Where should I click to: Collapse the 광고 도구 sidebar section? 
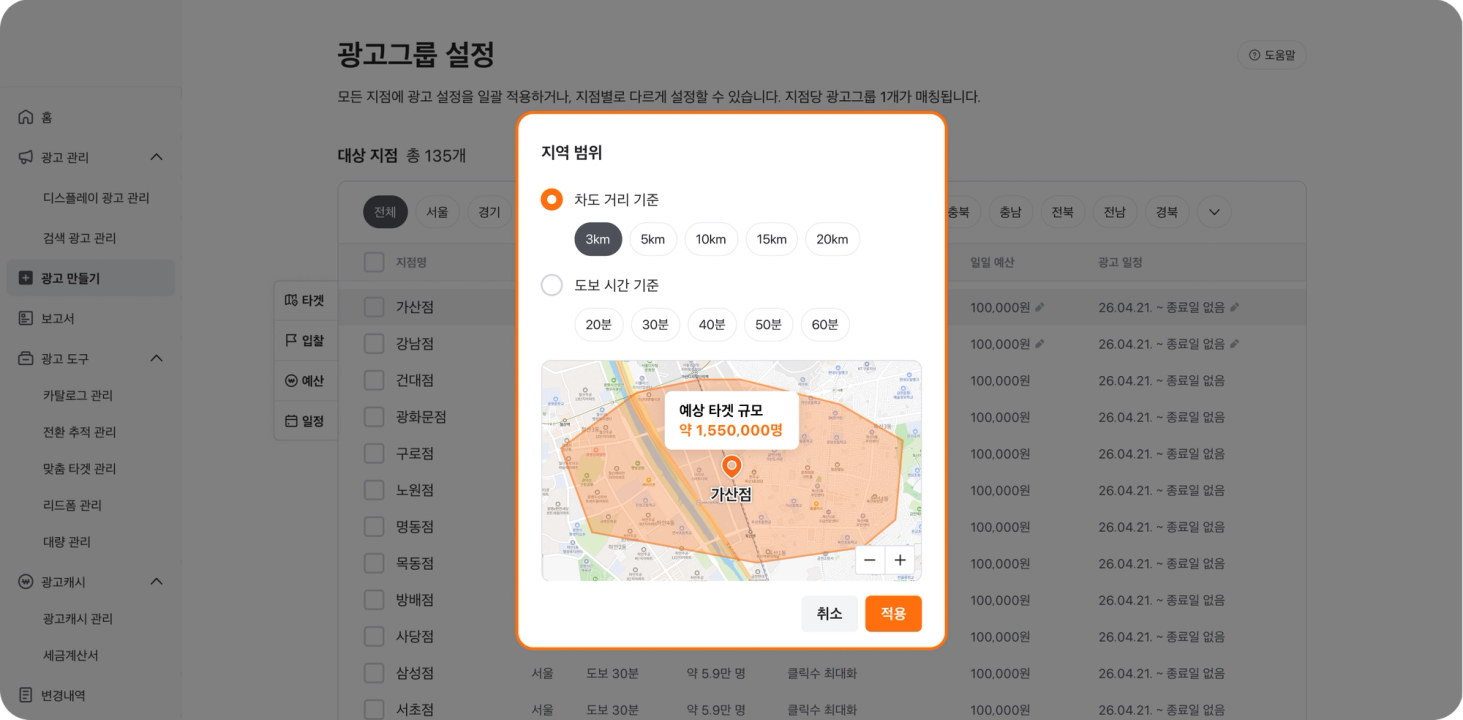[x=156, y=358]
